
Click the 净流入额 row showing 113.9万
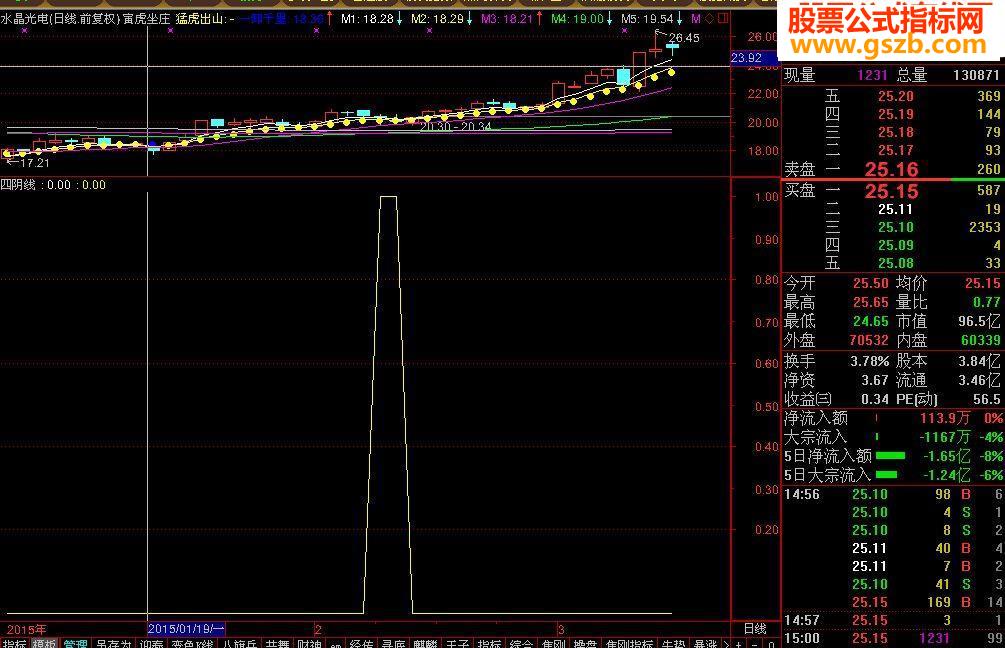point(893,419)
